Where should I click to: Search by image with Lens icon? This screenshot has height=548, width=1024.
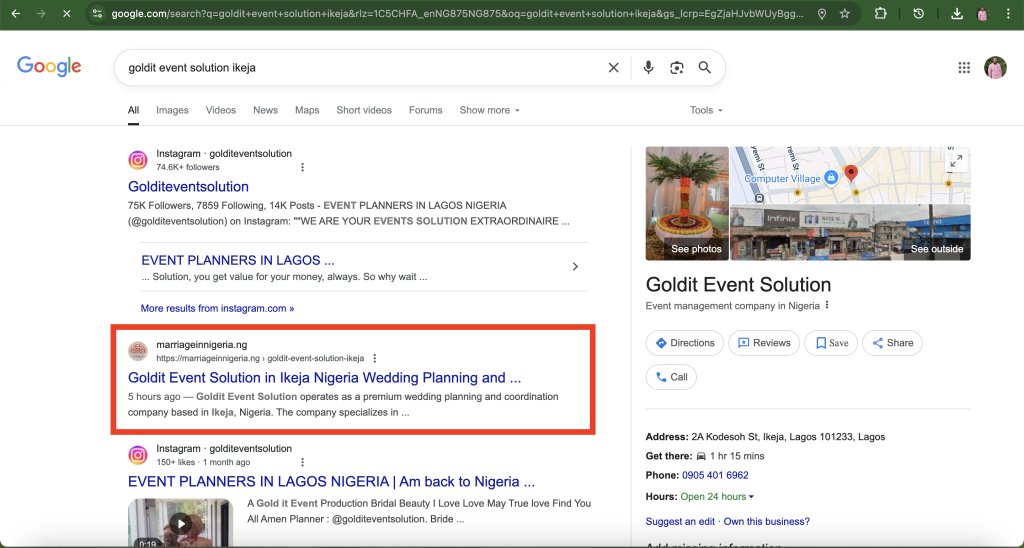677,67
